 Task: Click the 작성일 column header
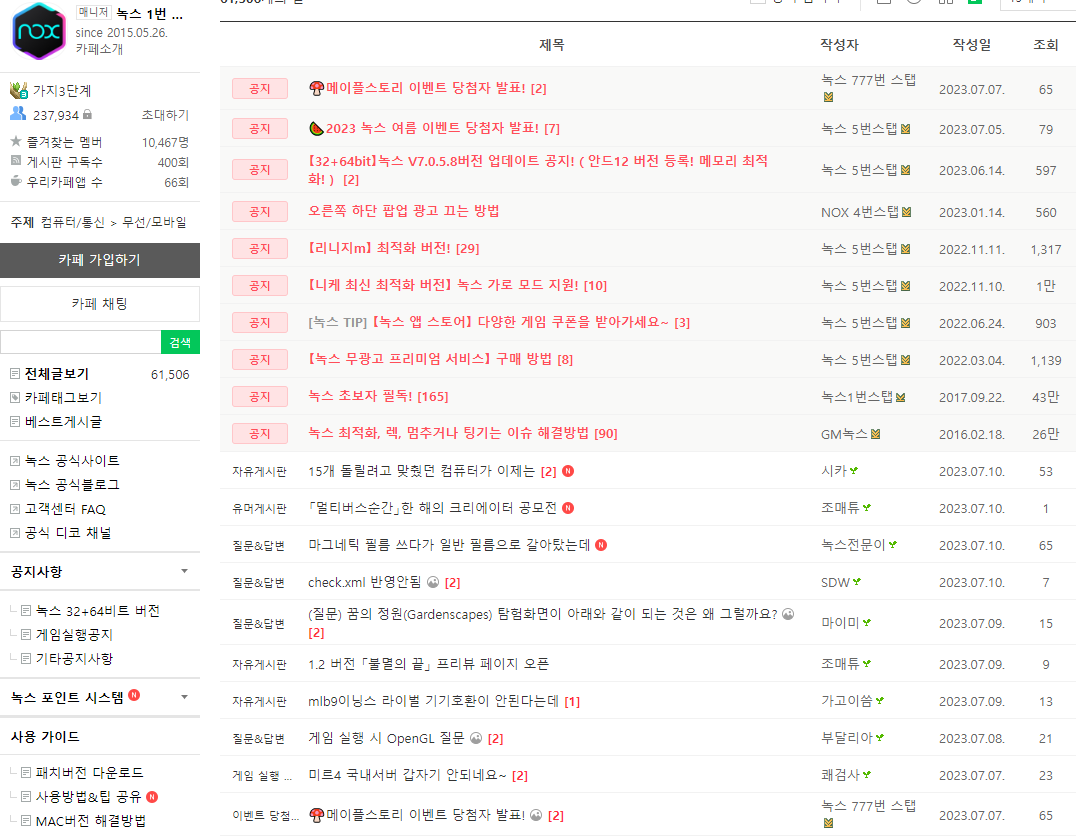tap(971, 45)
